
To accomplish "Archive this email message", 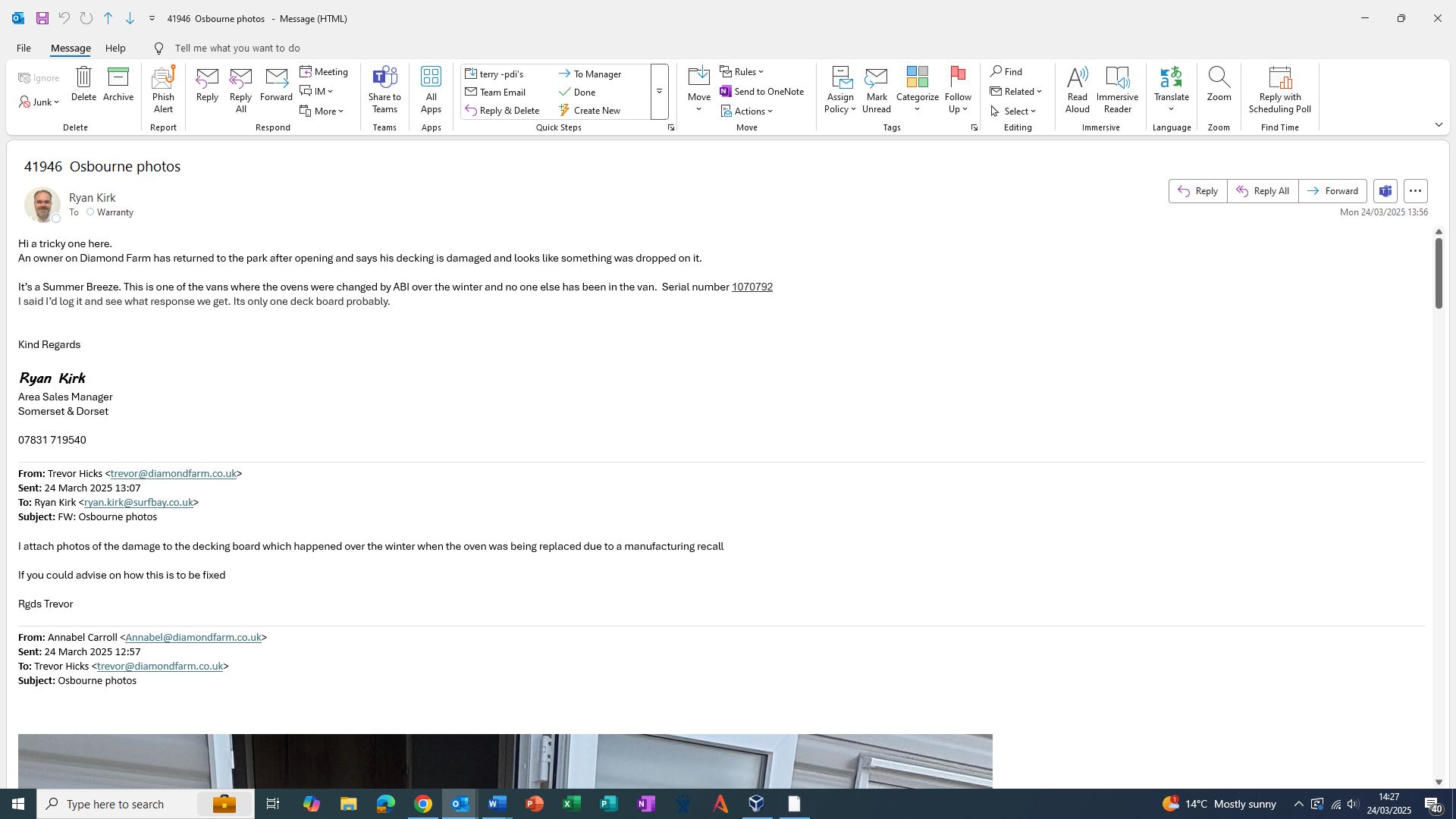I will tap(118, 84).
